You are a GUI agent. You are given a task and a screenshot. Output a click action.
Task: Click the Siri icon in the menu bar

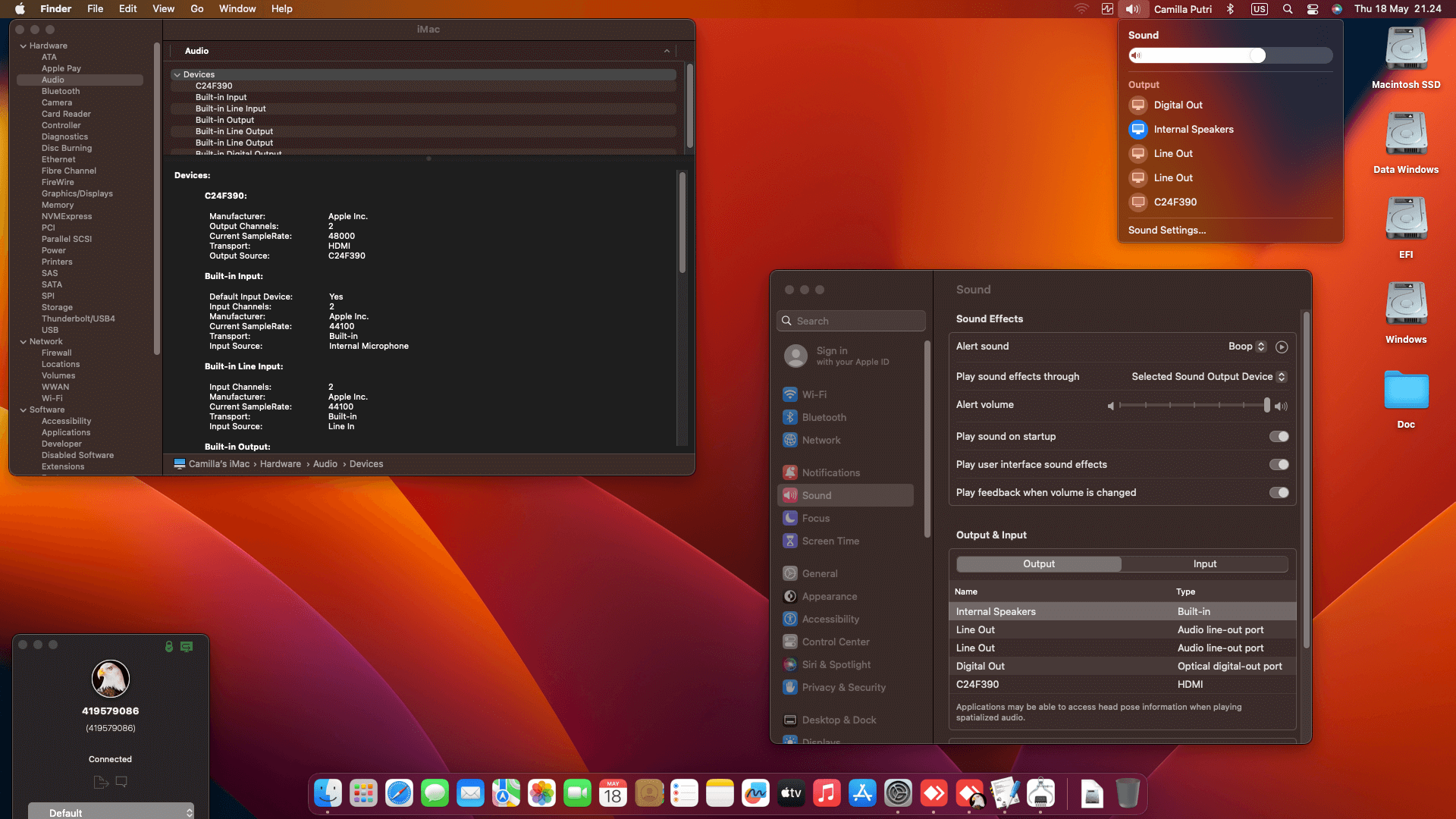pyautogui.click(x=1337, y=9)
